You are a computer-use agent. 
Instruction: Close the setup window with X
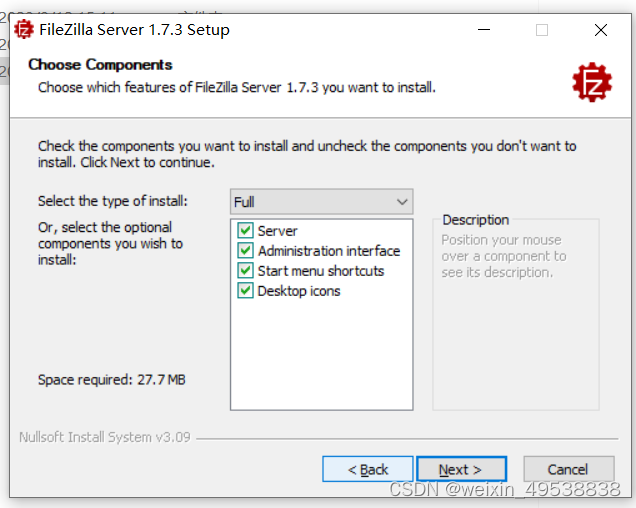(x=601, y=30)
